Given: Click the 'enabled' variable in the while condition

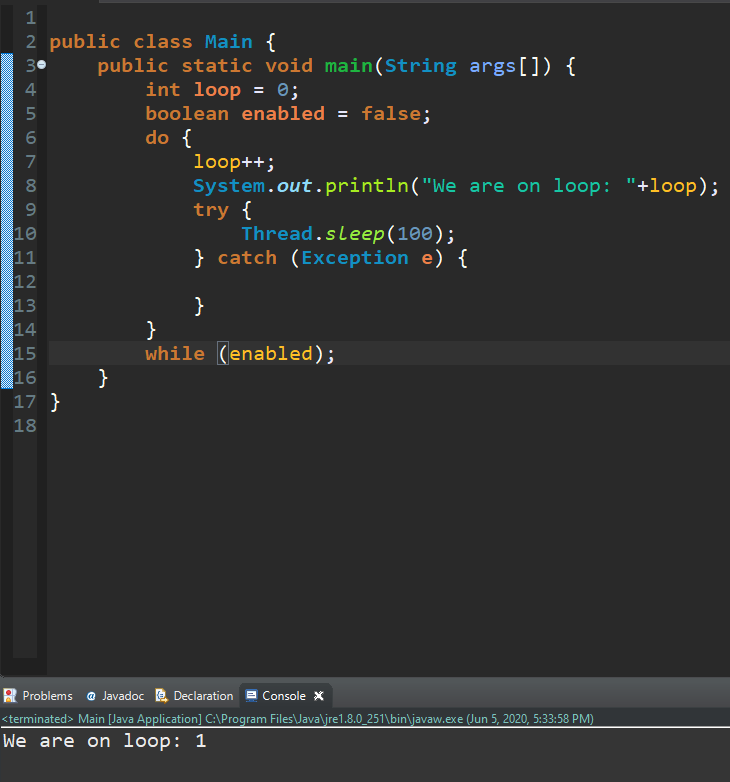Looking at the screenshot, I should pyautogui.click(x=271, y=354).
